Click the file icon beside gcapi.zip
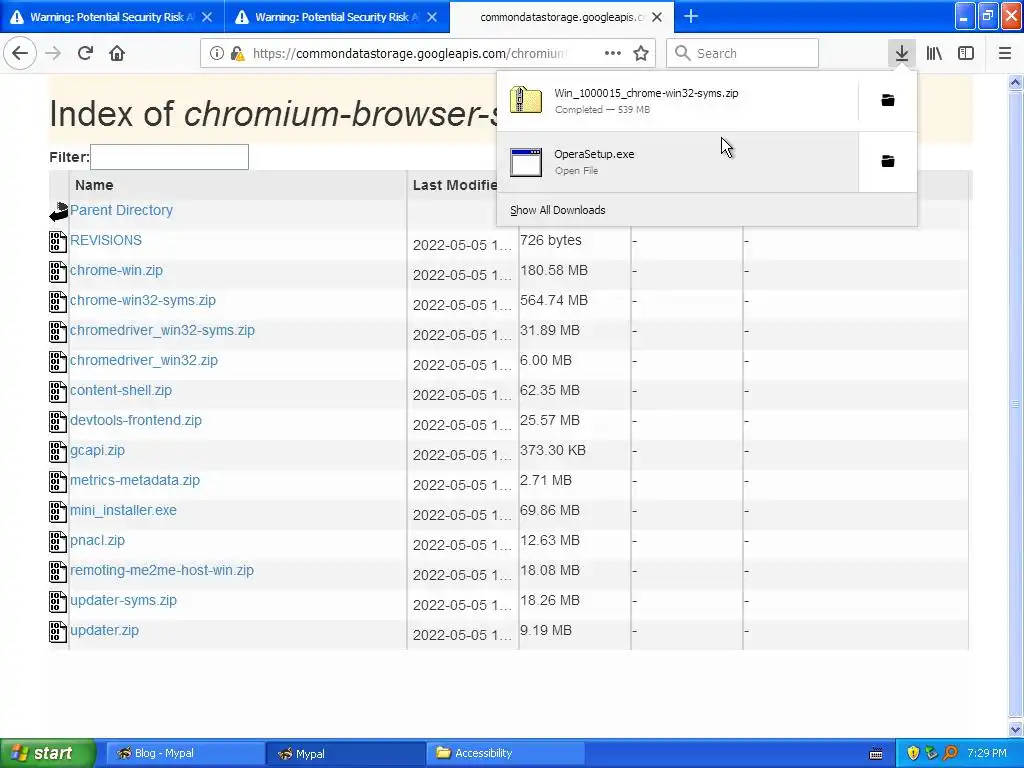This screenshot has width=1024, height=768. (58, 452)
